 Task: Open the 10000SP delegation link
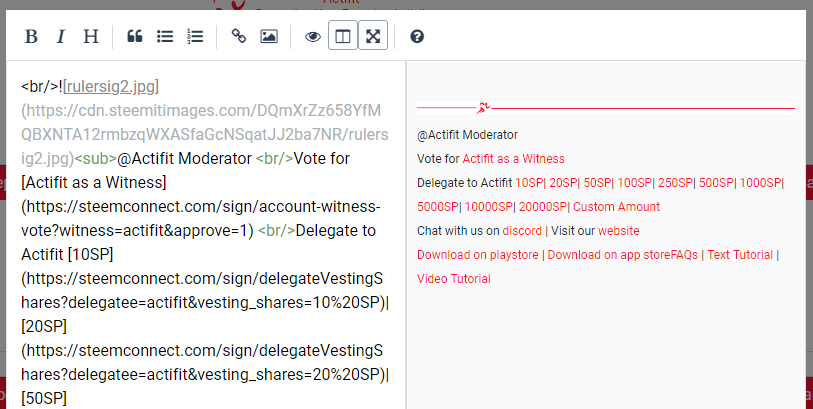click(488, 207)
